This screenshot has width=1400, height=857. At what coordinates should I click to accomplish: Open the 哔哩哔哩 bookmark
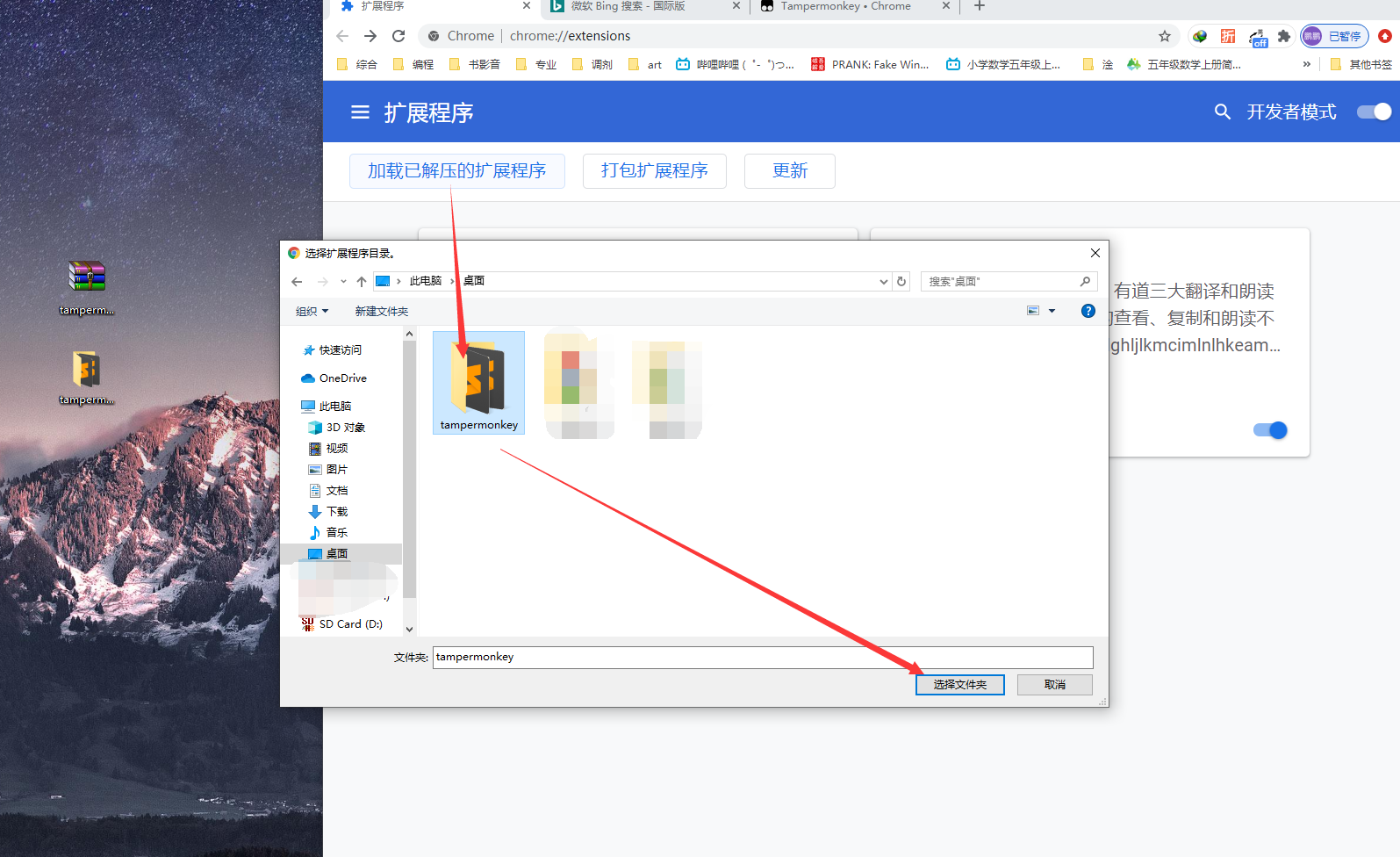click(x=736, y=64)
